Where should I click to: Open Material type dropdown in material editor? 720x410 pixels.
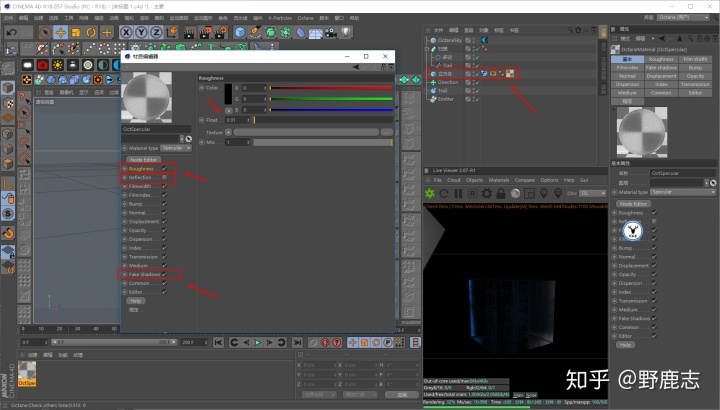[x=176, y=148]
